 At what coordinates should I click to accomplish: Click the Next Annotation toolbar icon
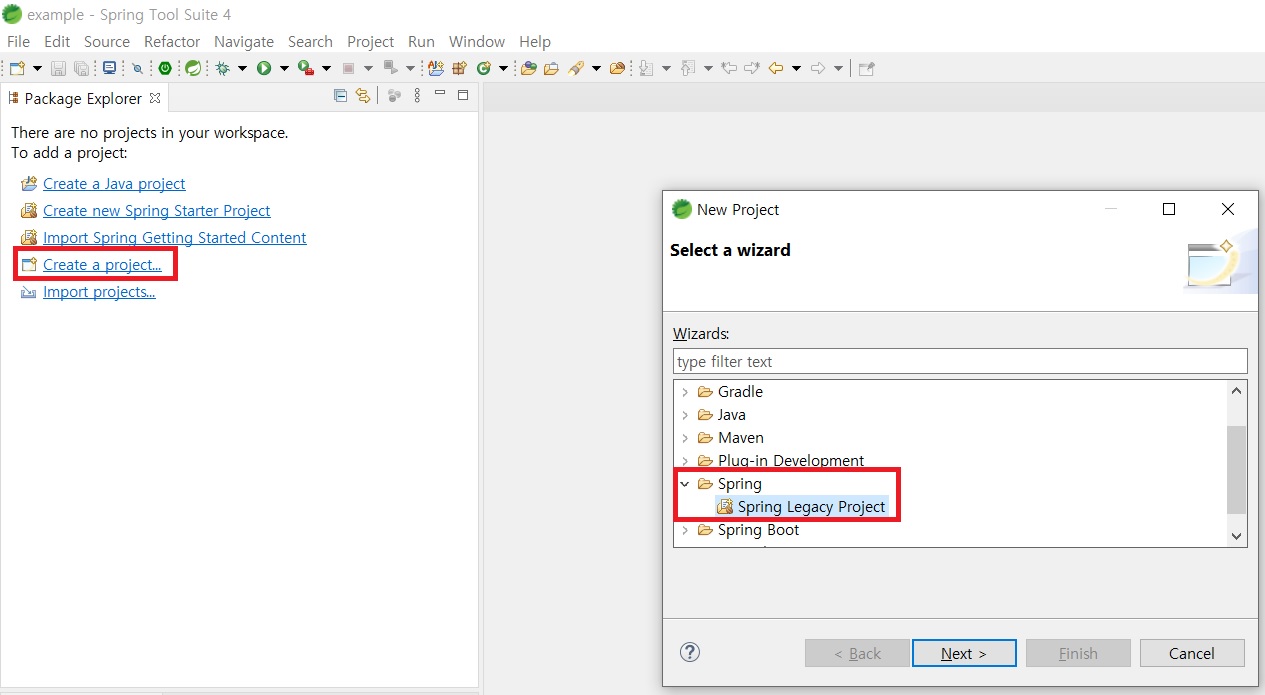(x=645, y=68)
